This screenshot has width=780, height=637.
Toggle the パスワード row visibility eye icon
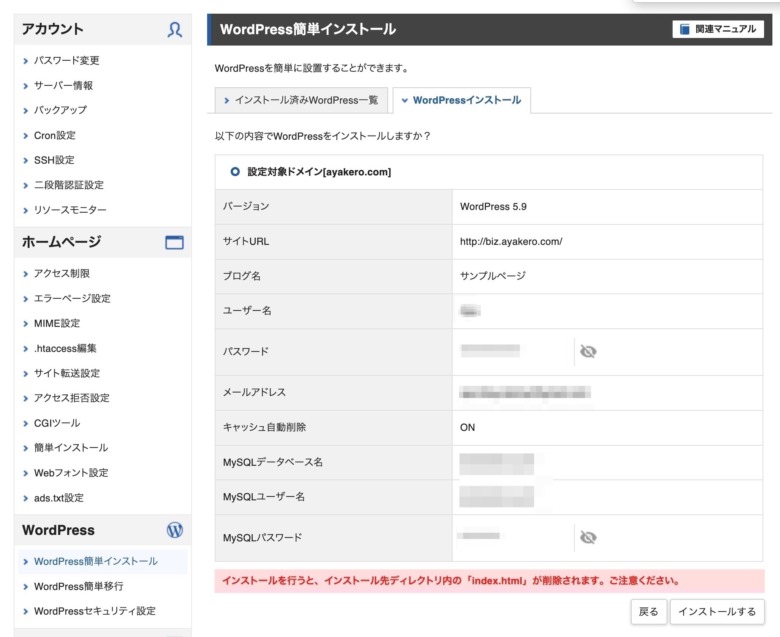[x=588, y=352]
